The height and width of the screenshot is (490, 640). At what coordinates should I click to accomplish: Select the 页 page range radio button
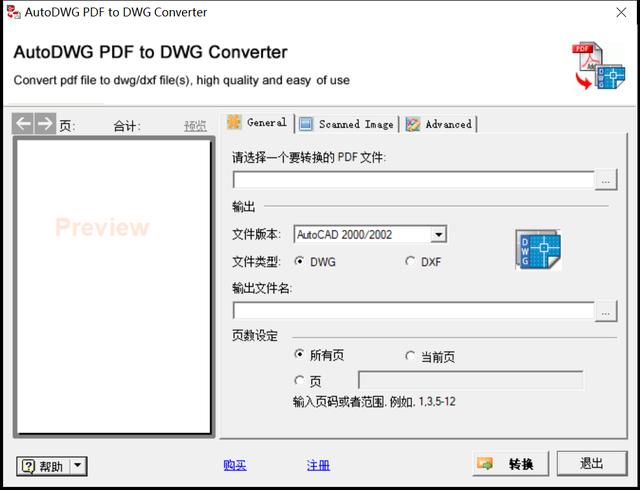click(299, 381)
